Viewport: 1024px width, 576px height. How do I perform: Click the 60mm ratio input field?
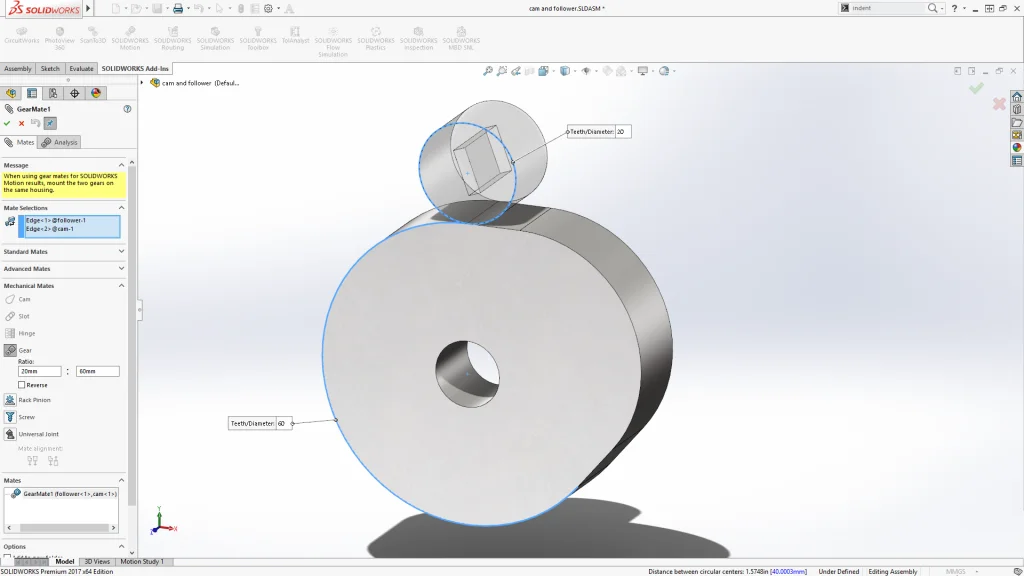click(97, 371)
